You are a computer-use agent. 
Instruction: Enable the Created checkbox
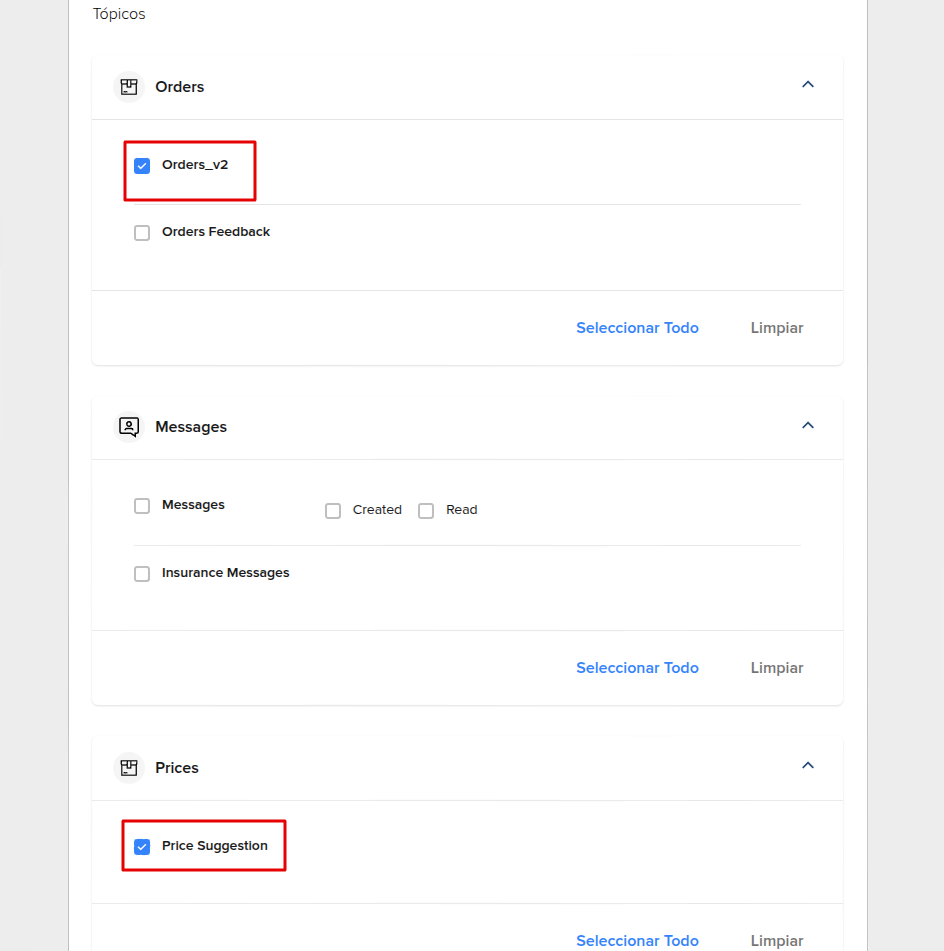333,510
